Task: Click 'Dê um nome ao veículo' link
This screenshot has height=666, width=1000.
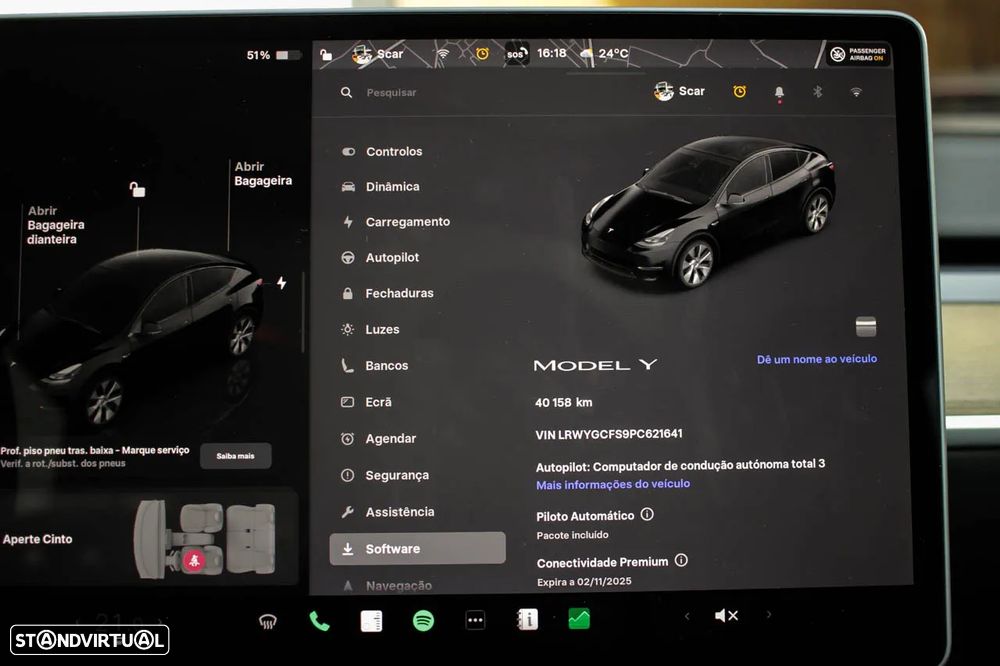Action: [816, 359]
